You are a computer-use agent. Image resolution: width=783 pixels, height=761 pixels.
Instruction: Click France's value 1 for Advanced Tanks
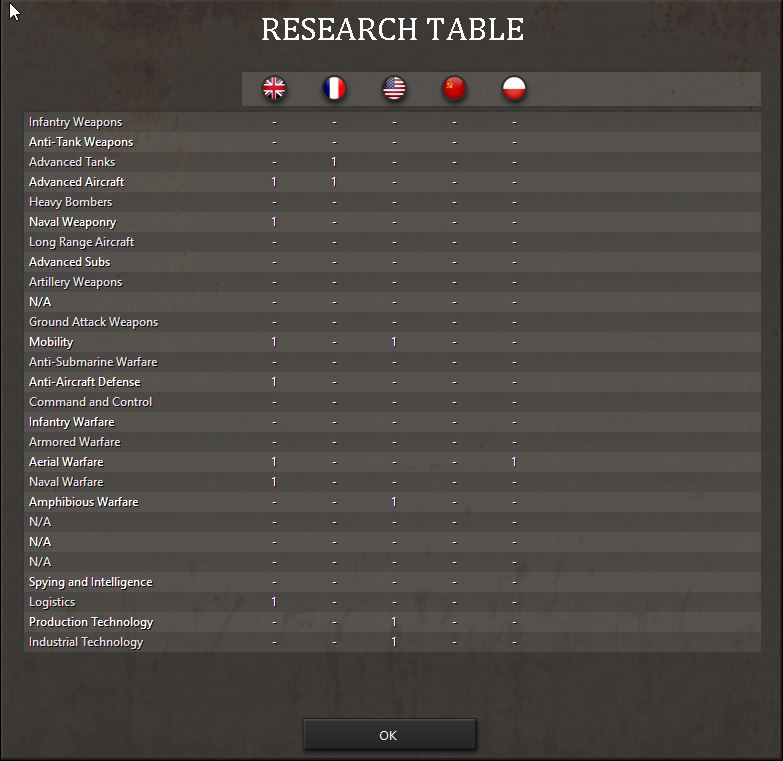[x=334, y=162]
